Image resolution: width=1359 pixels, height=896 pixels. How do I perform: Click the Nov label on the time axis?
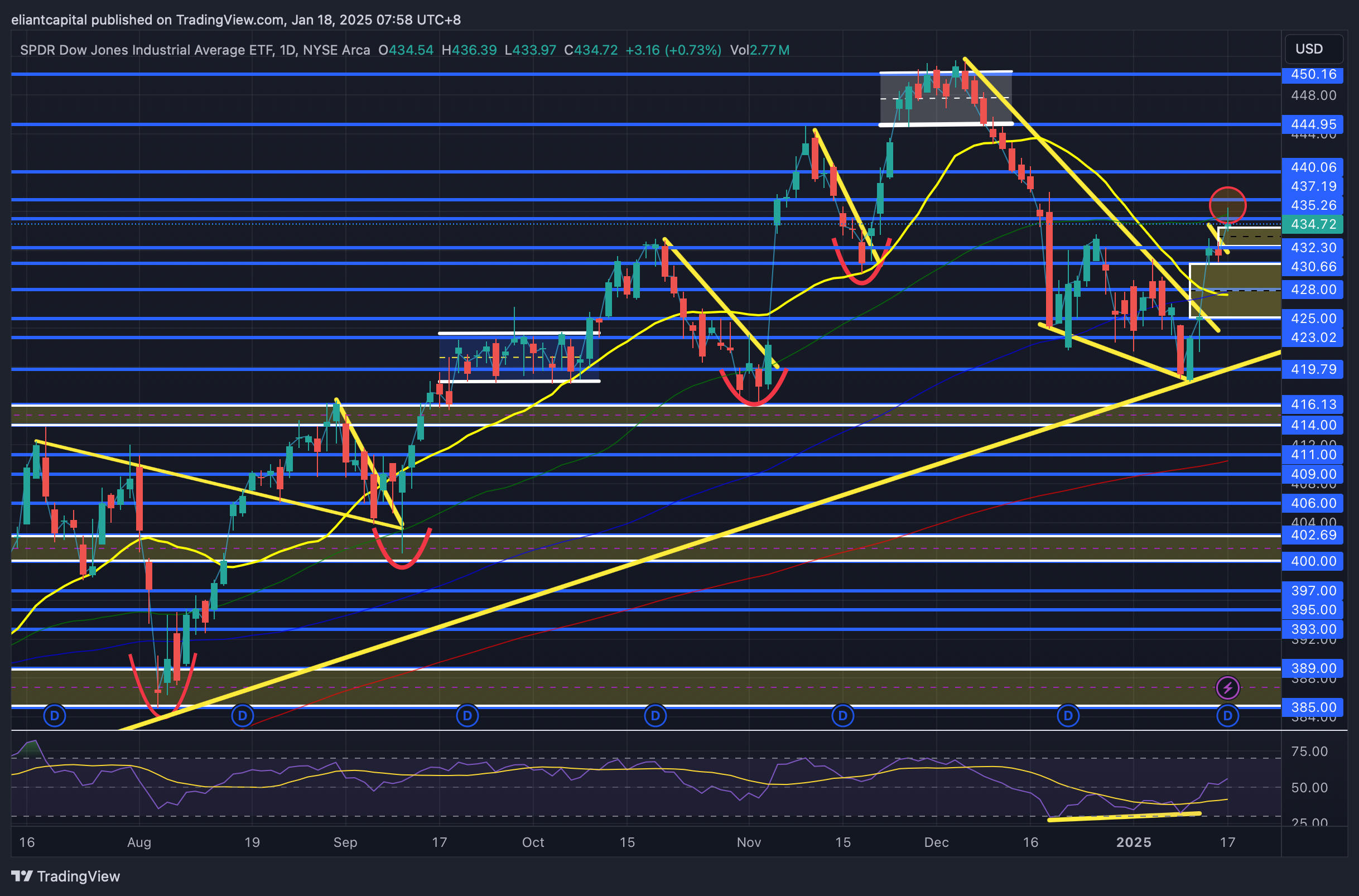click(x=748, y=842)
